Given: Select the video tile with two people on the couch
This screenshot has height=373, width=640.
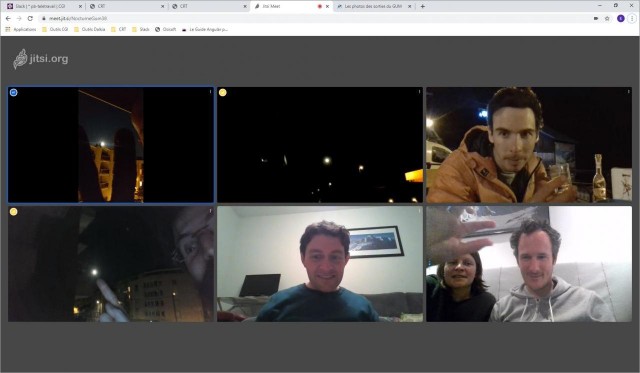Looking at the screenshot, I should (x=529, y=264).
